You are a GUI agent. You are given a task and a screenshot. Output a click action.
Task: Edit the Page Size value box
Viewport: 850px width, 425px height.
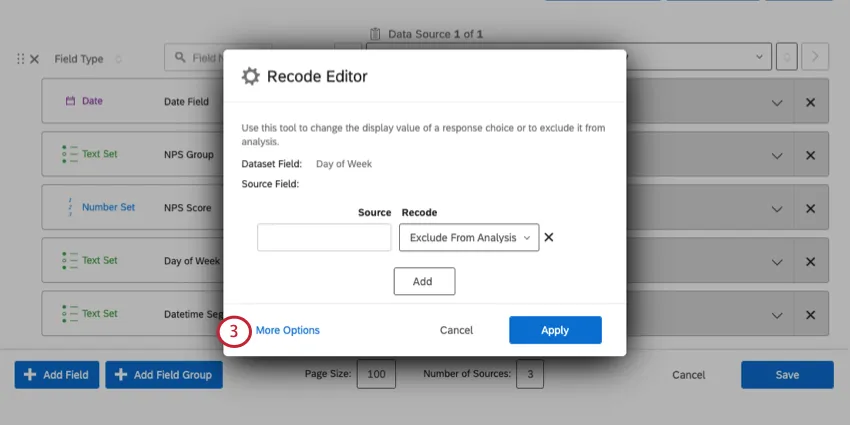coord(376,374)
